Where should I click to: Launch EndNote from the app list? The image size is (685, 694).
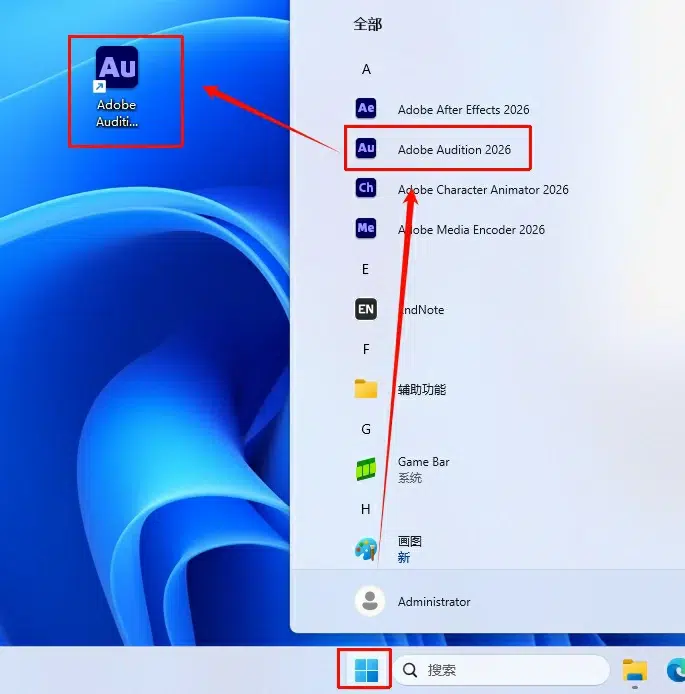coord(421,309)
